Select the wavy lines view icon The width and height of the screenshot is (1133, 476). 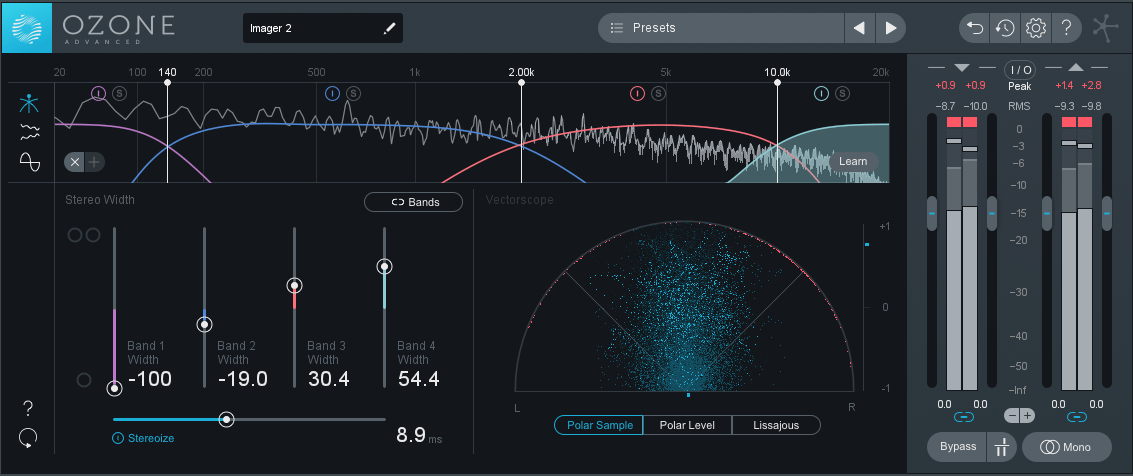tap(29, 131)
